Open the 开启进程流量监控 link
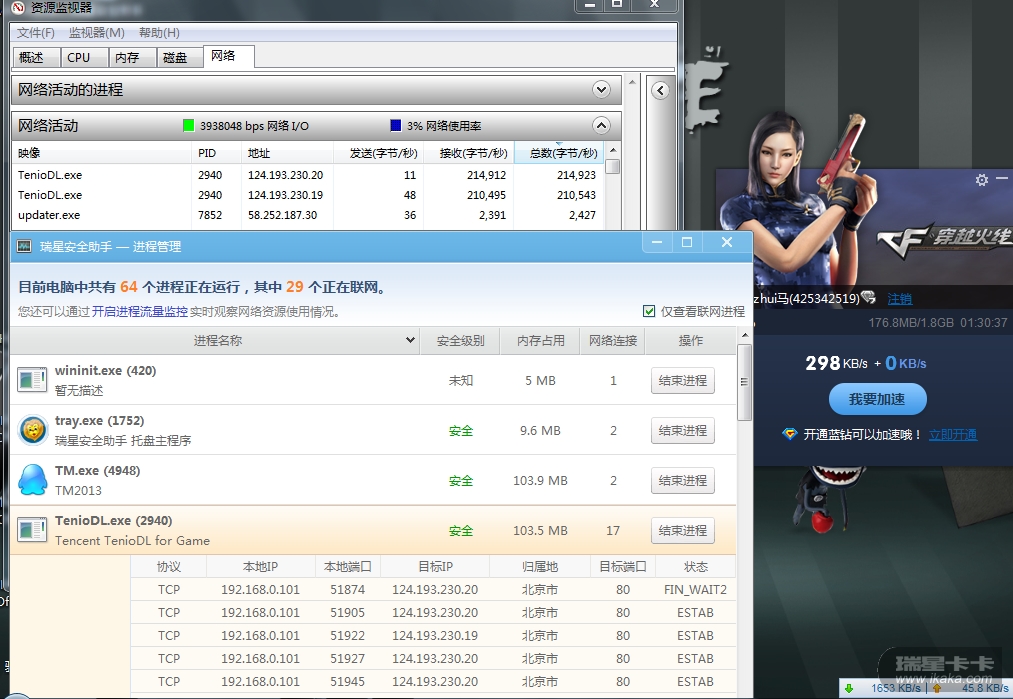This screenshot has height=699, width=1013. click(x=140, y=312)
